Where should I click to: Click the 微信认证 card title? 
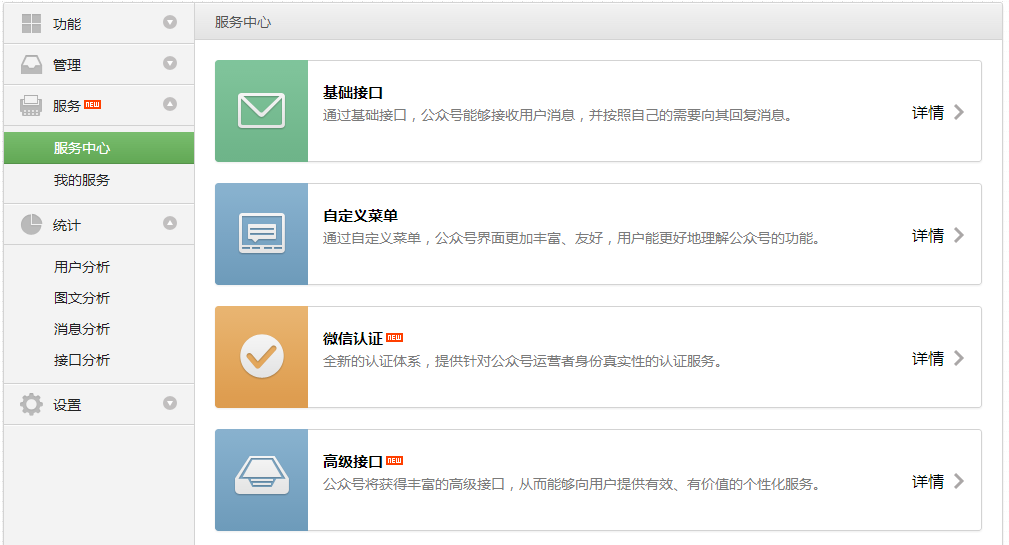tap(353, 338)
